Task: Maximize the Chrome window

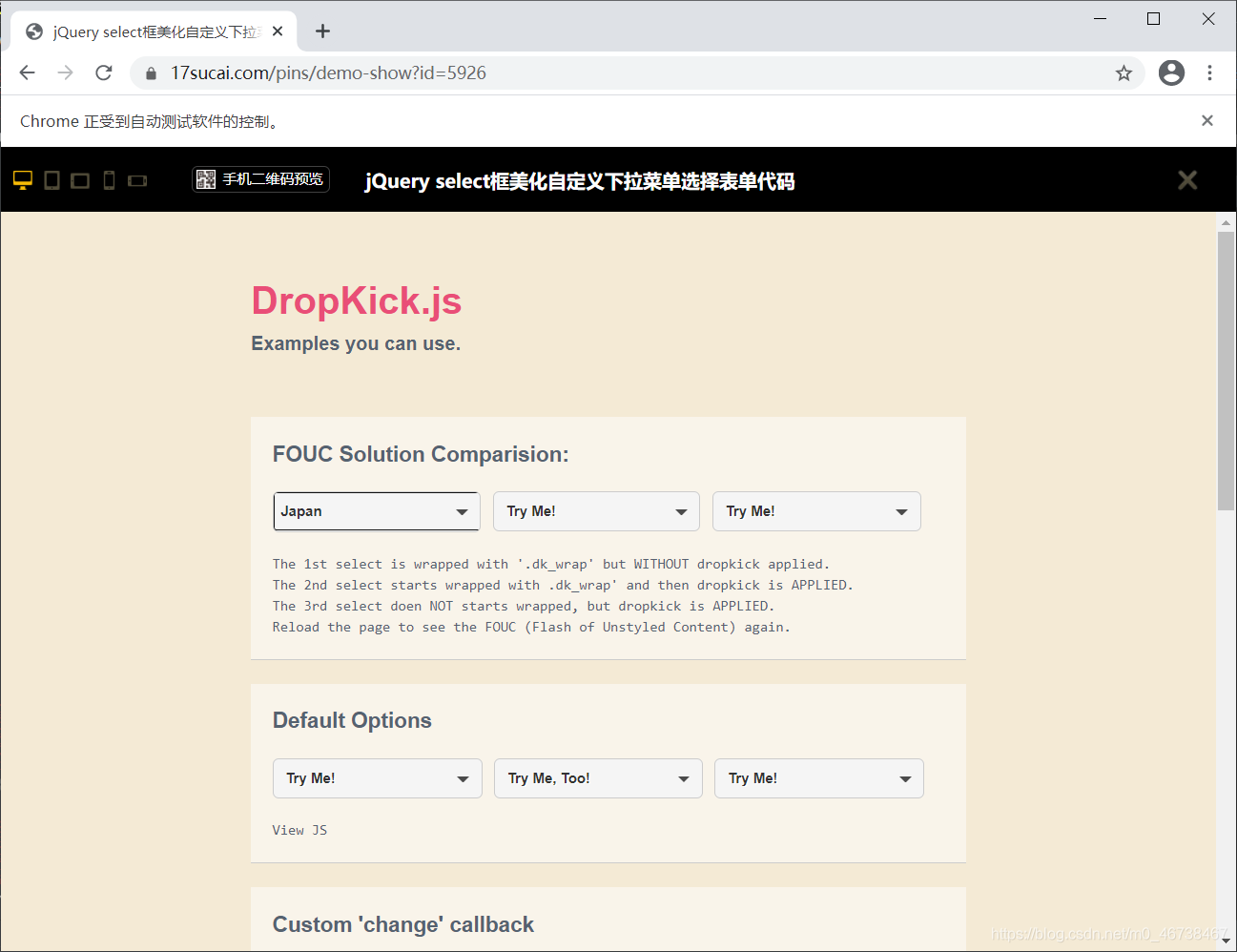Action: coord(1153,19)
